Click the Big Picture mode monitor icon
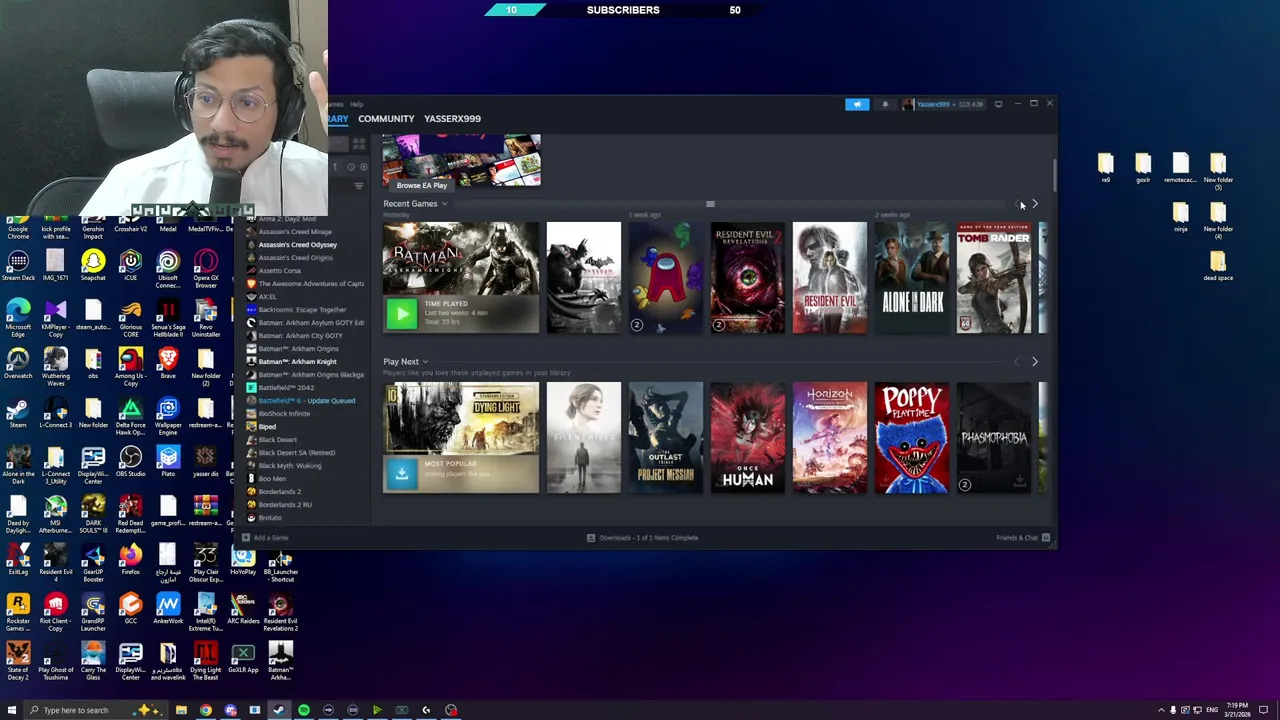The width and height of the screenshot is (1280, 720). (x=998, y=104)
